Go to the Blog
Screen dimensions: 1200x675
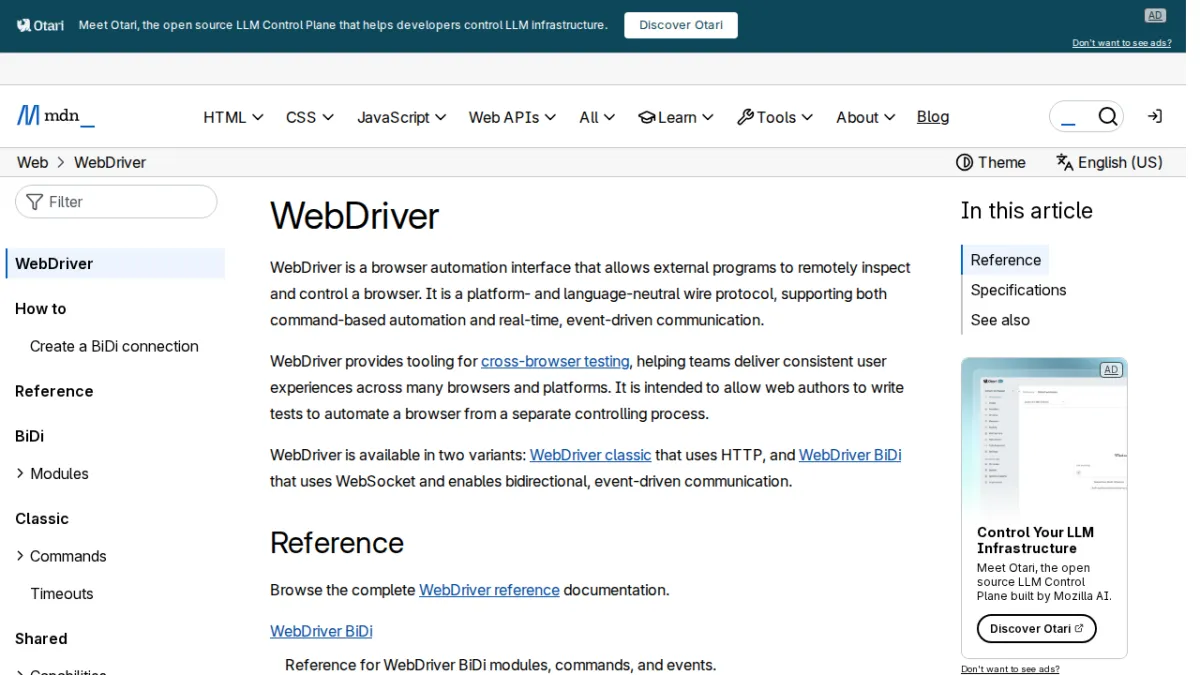[933, 117]
